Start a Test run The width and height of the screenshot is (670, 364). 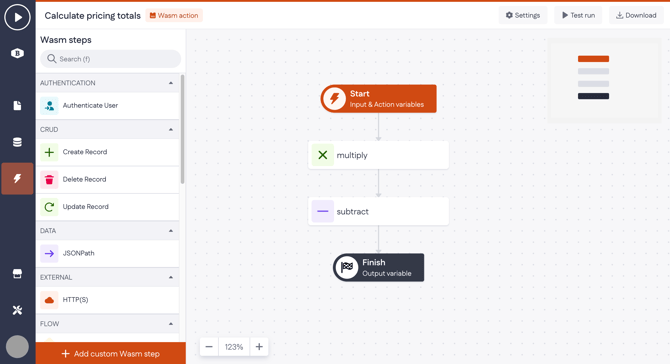pos(578,15)
